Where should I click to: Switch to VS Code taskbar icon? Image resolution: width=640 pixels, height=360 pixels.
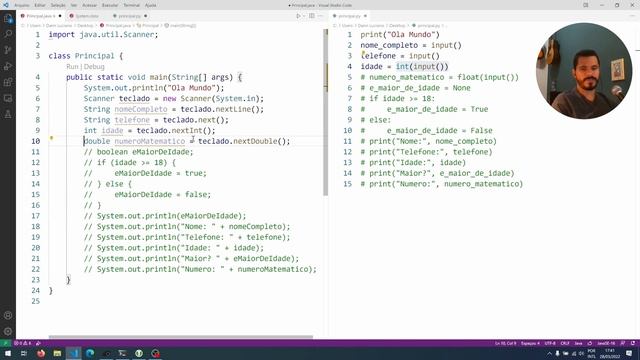point(73,353)
